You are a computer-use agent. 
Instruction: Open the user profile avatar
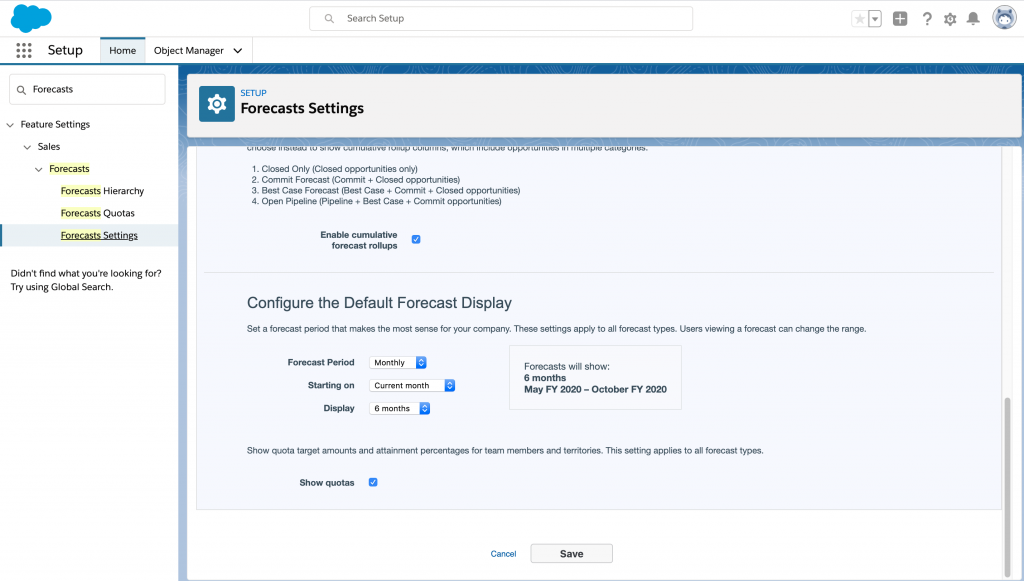[1004, 18]
